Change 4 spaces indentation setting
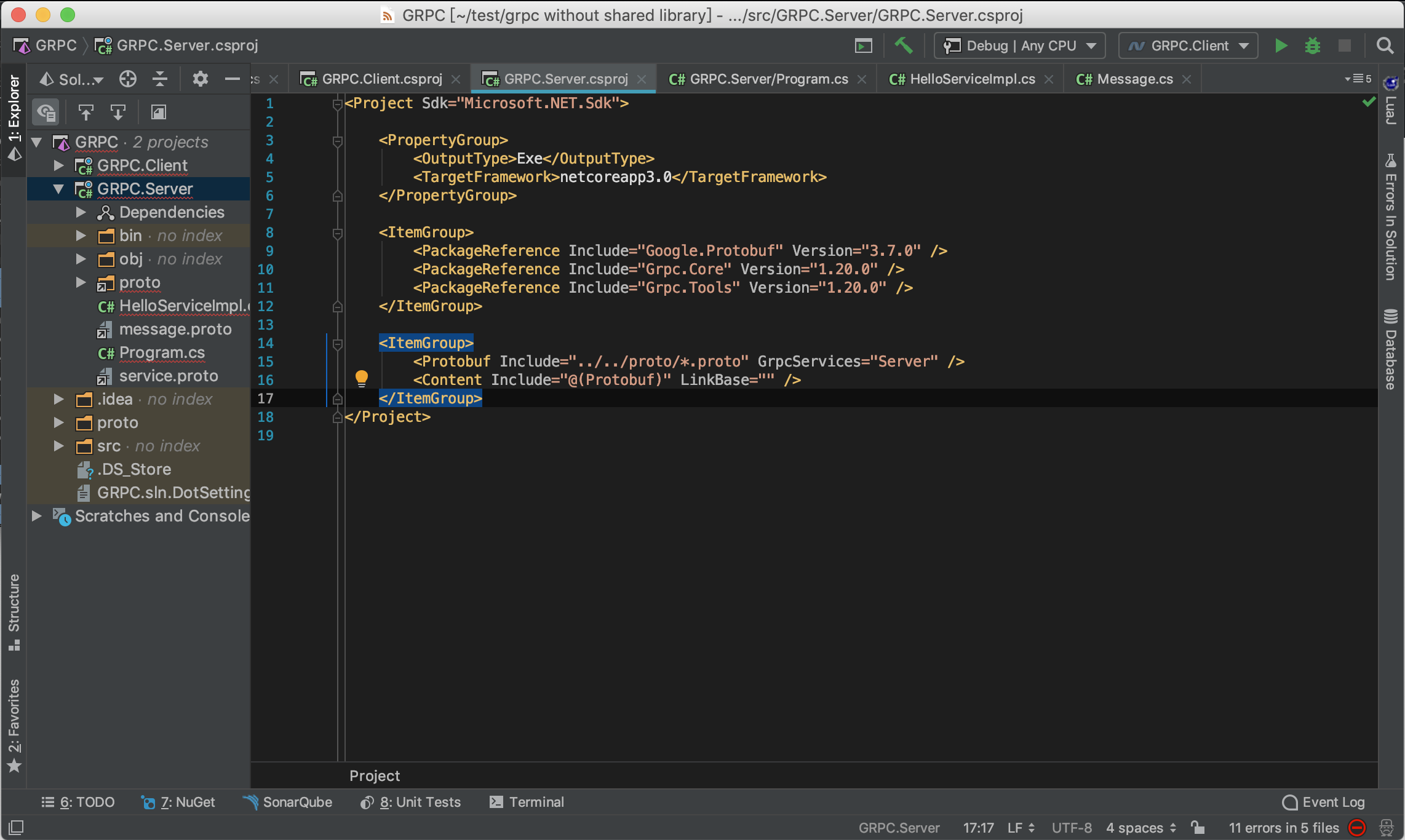Viewport: 1405px width, 840px height. coord(1141,828)
